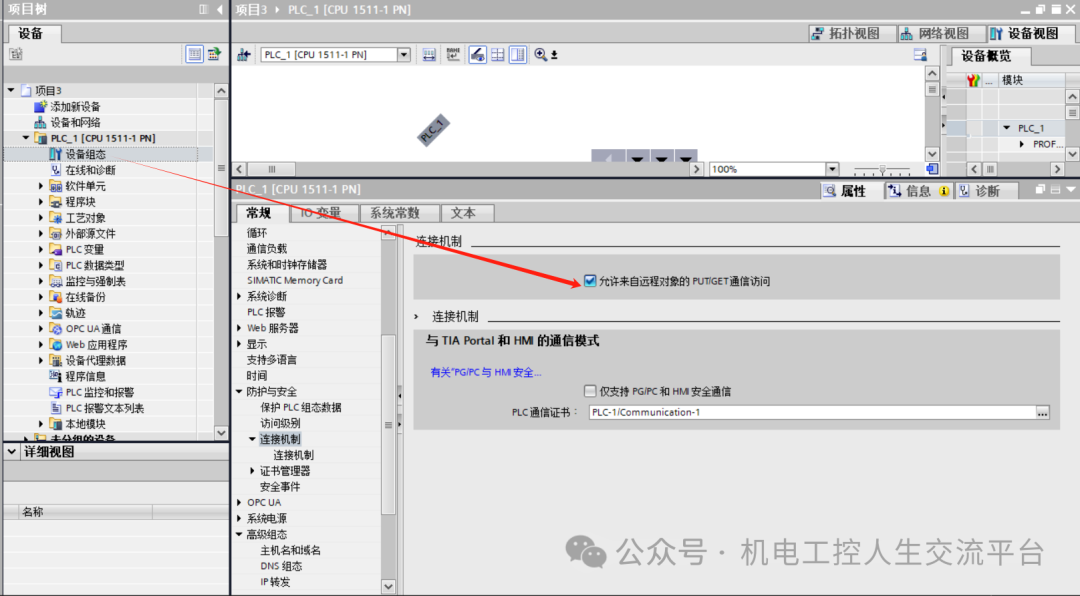1080x596 pixels.
Task: Open 网络视图 tab
Action: pos(942,33)
